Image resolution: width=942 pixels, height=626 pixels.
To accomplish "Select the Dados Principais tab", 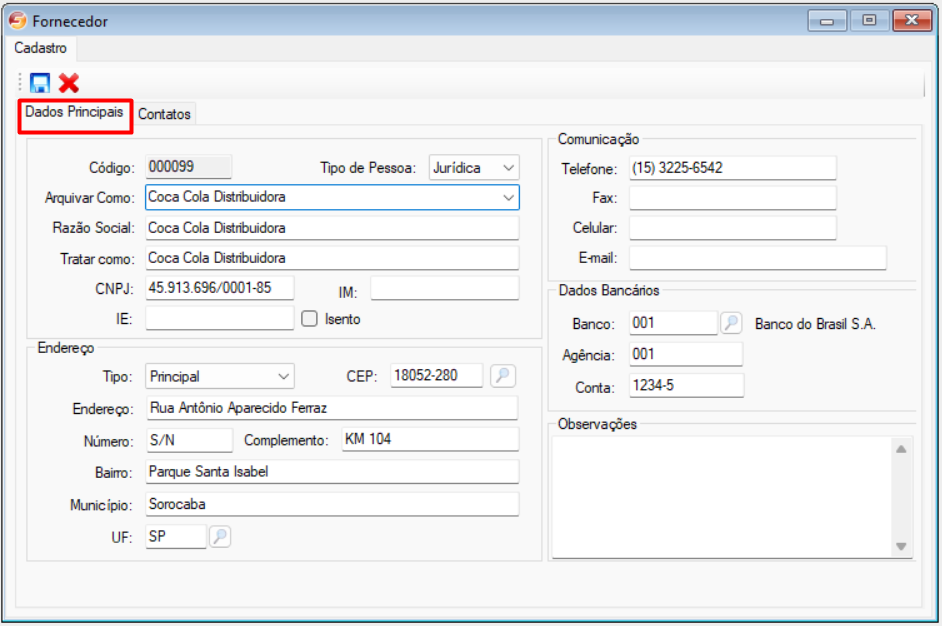I will (x=74, y=112).
